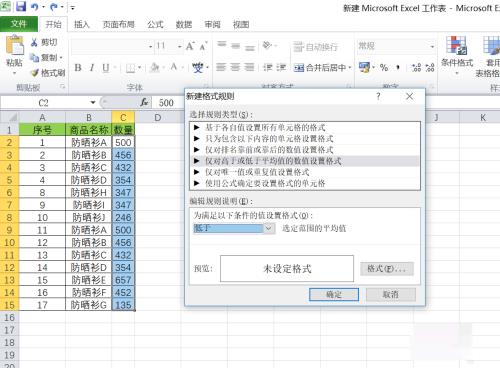Open the 低于 condition dropdown
Image resolution: width=500 pixels, height=368 pixels.
tap(269, 228)
